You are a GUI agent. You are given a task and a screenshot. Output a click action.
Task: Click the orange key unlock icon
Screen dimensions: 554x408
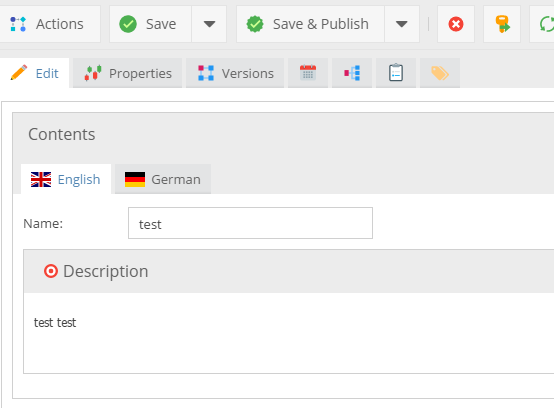click(502, 24)
